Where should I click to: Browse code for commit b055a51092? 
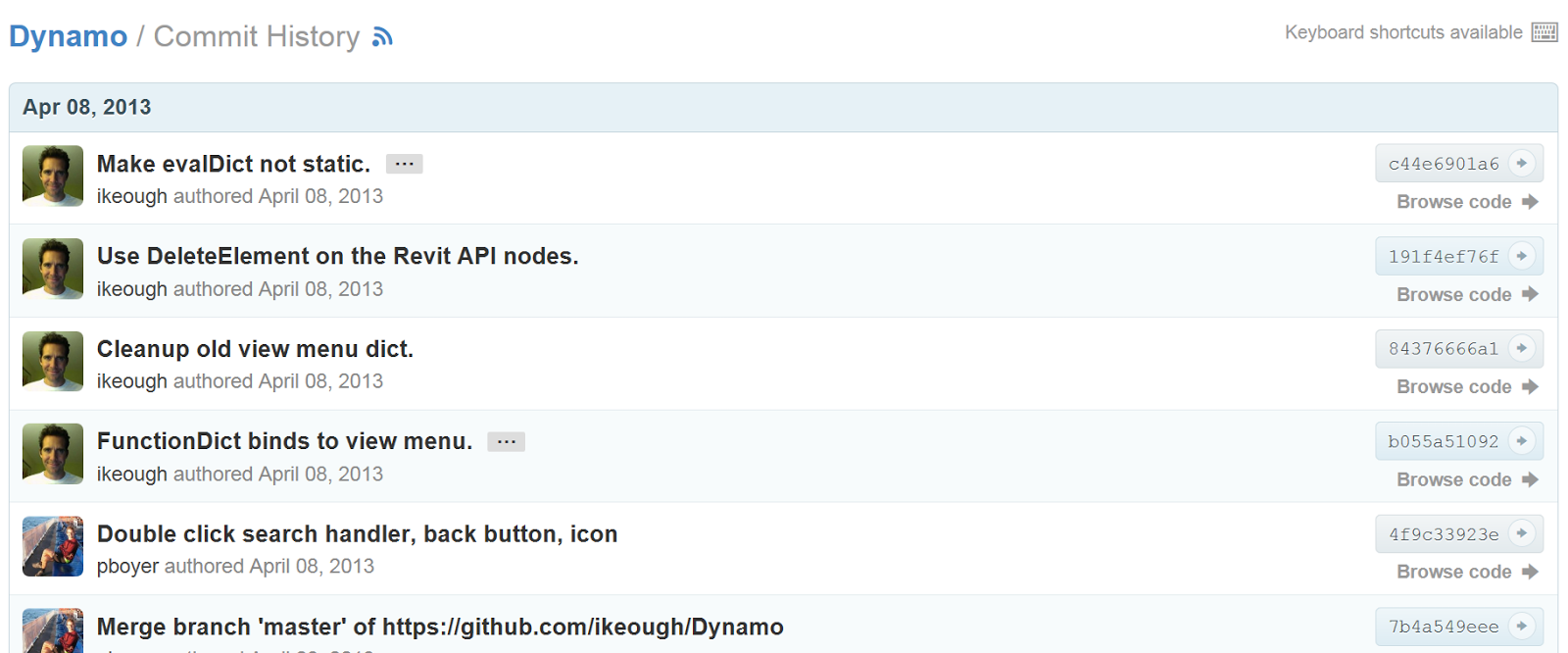click(x=1453, y=479)
